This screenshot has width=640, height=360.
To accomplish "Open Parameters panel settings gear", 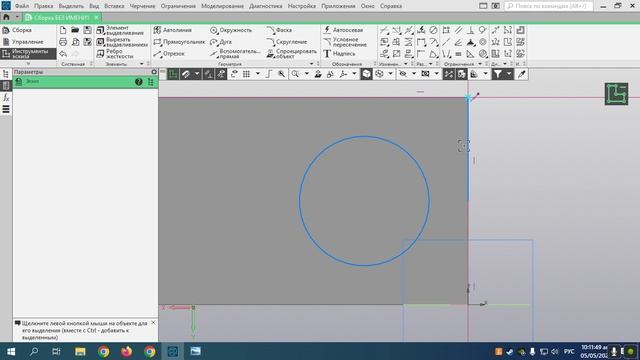I will click(154, 72).
